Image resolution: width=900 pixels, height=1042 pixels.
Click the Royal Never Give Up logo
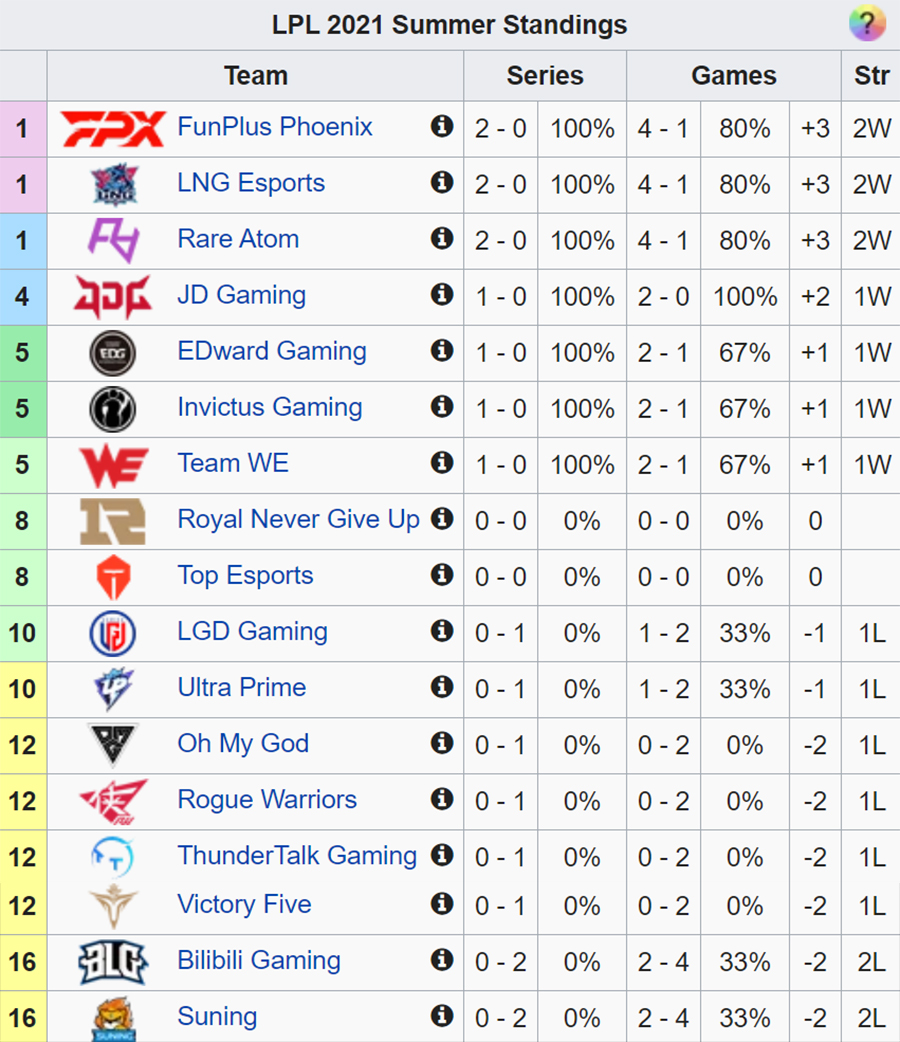[112, 521]
